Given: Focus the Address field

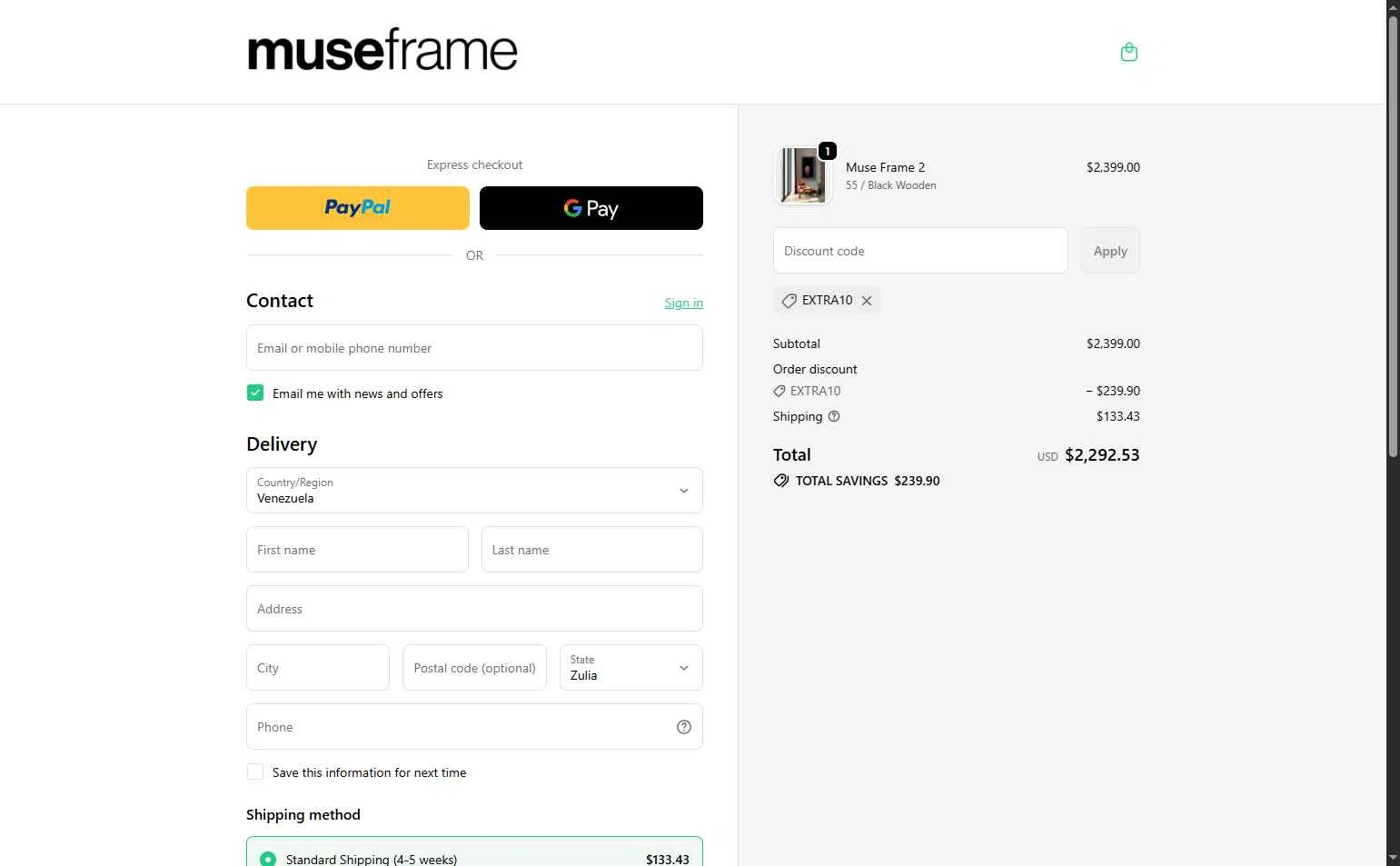Looking at the screenshot, I should 474,609.
